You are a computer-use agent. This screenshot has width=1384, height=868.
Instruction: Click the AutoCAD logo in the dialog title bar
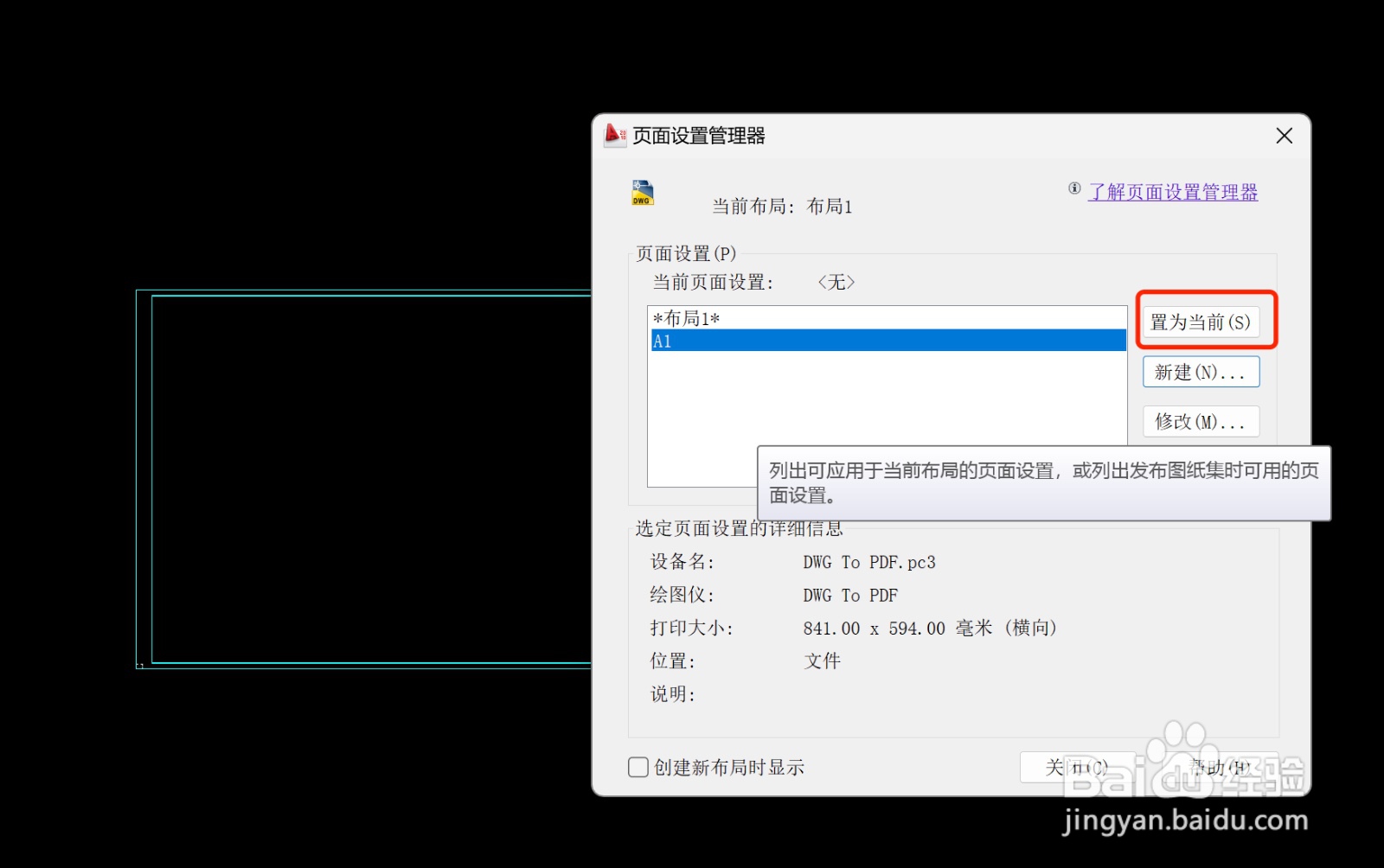tap(615, 135)
